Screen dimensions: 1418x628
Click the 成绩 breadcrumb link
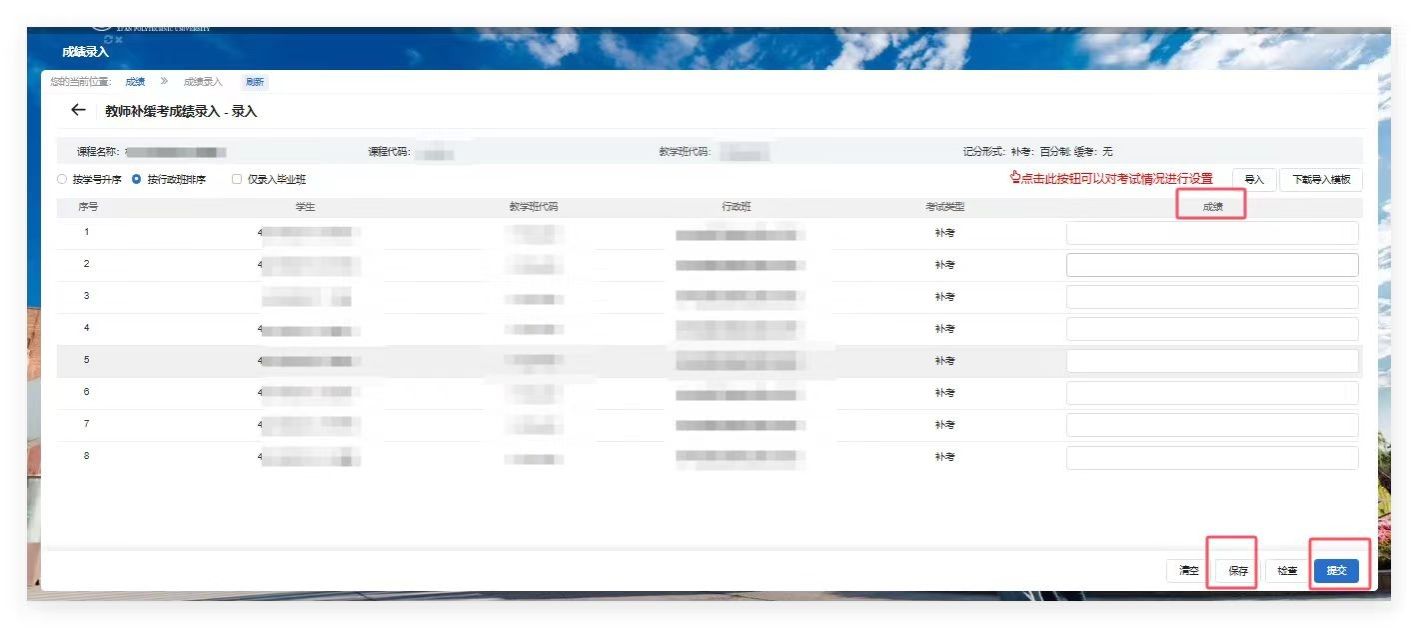click(x=135, y=82)
